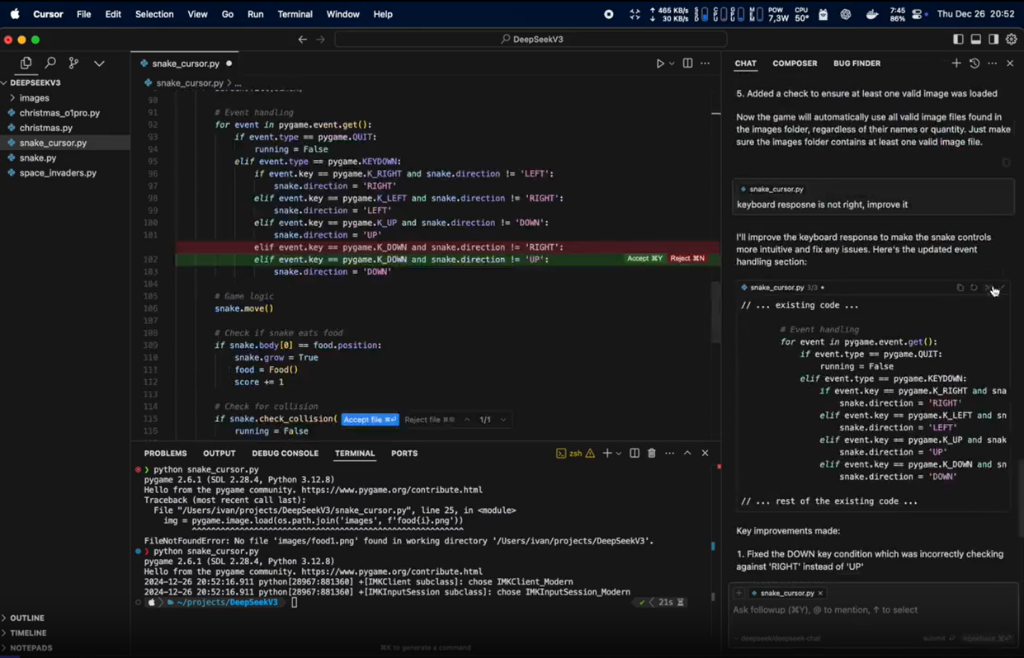
Task: Kill the terminal with the trash icon
Action: [652, 453]
